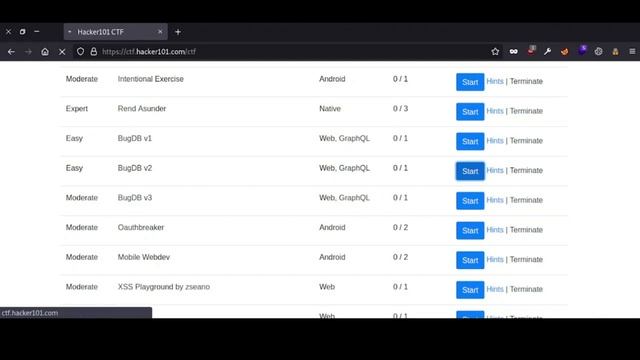Terminate the BugDB v2 instance
640x360 pixels.
[526, 170]
